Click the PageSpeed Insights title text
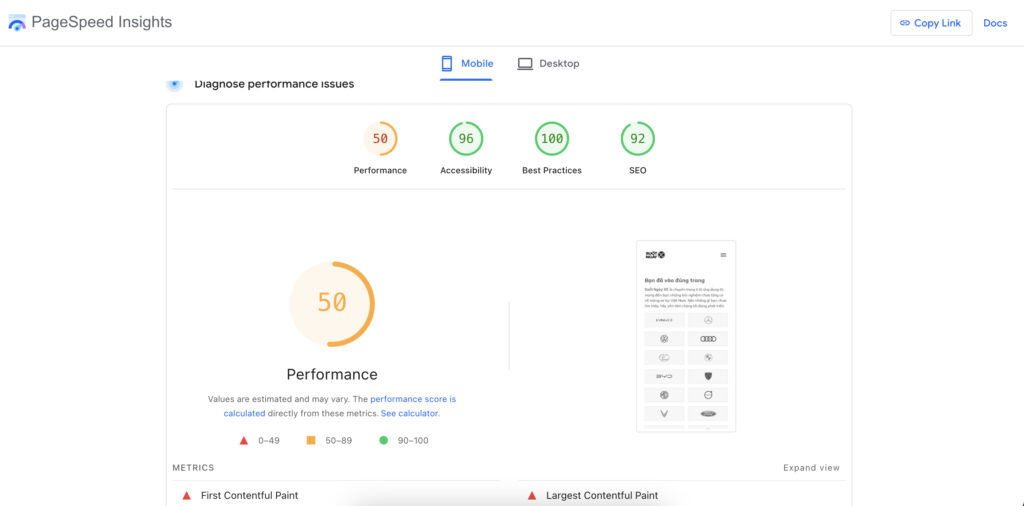The image size is (1024, 506). pos(101,22)
